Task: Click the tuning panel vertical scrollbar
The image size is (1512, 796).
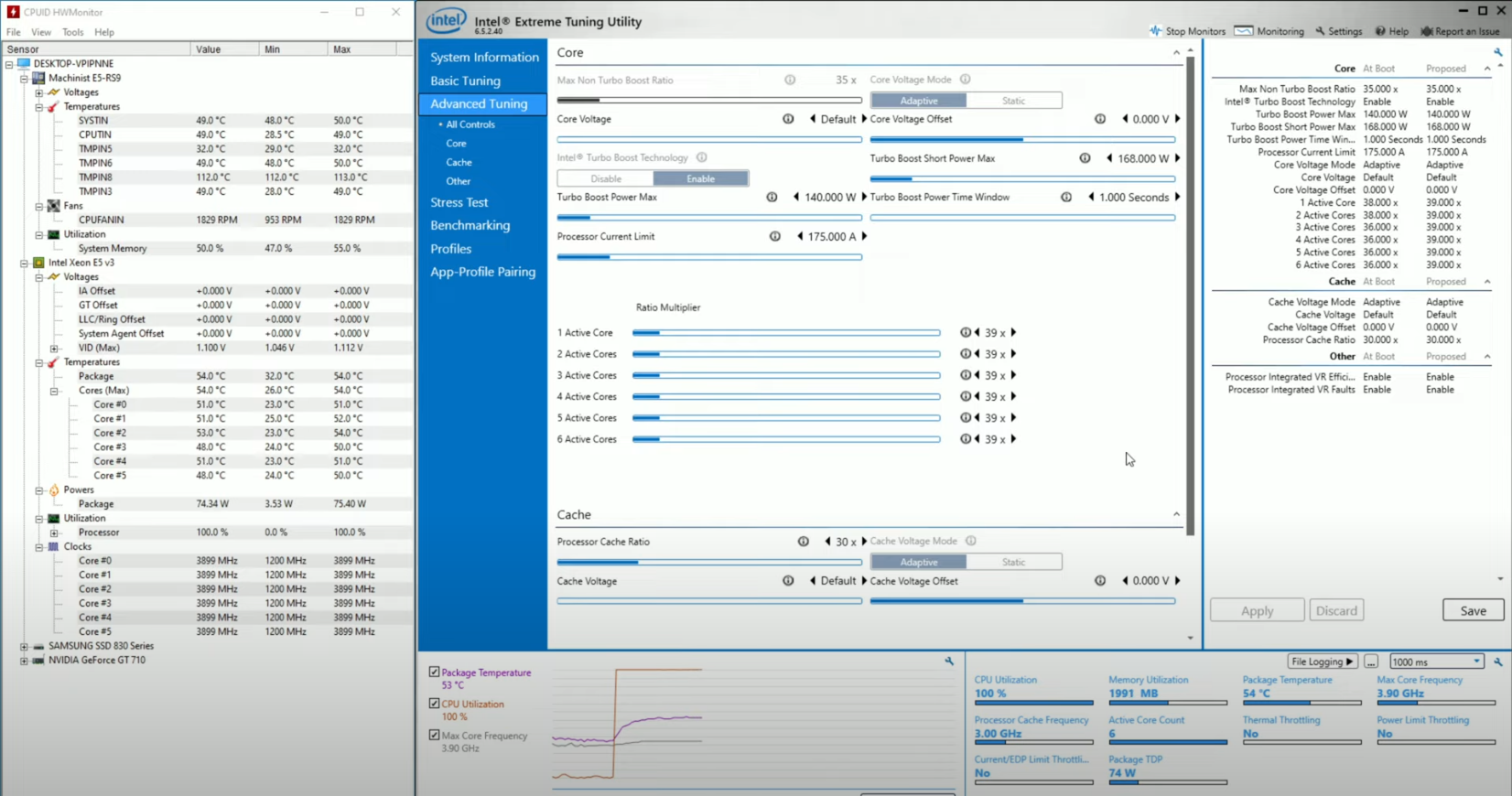Action: [1190, 295]
